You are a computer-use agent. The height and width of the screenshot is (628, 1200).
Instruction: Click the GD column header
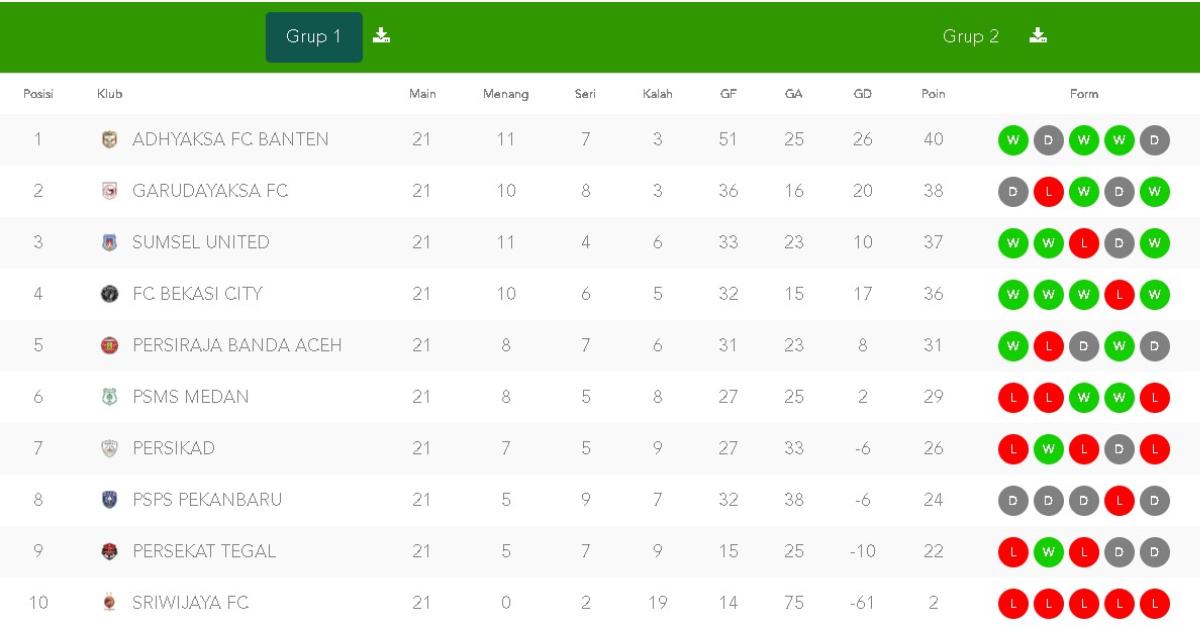click(862, 94)
